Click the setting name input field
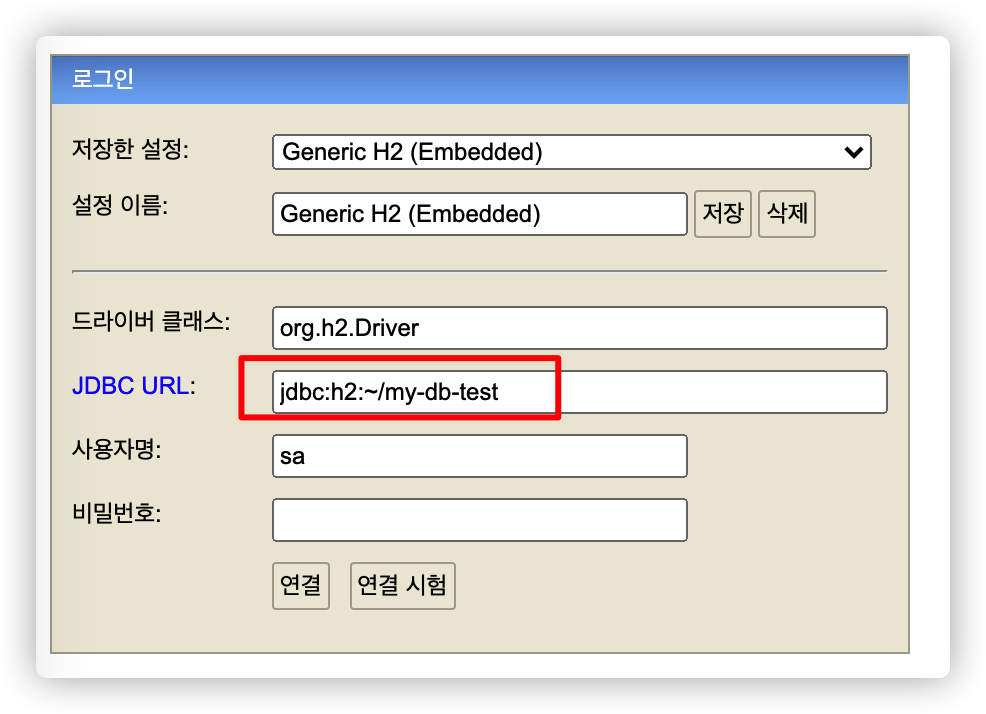 click(x=480, y=214)
